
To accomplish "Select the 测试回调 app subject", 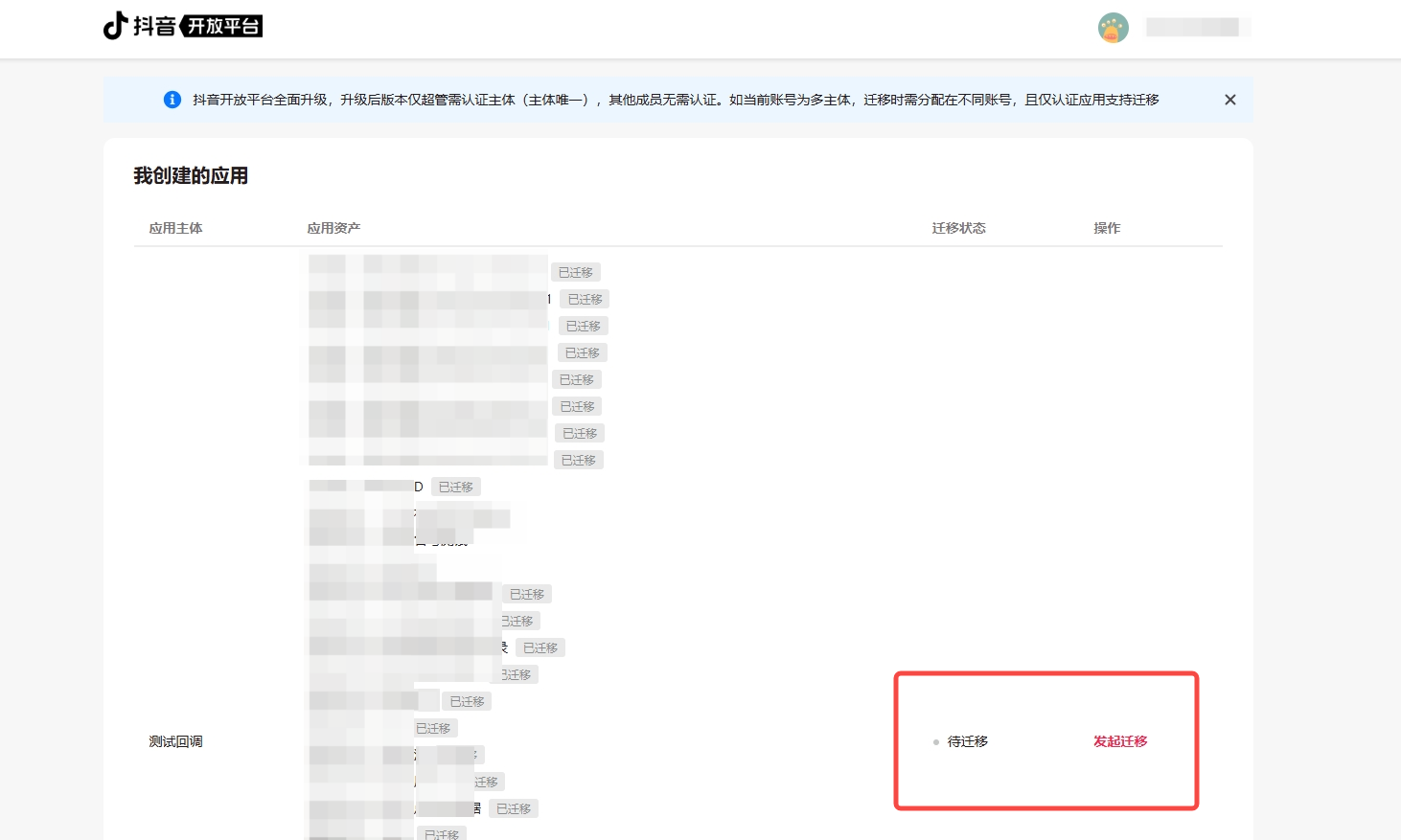I will click(x=175, y=741).
